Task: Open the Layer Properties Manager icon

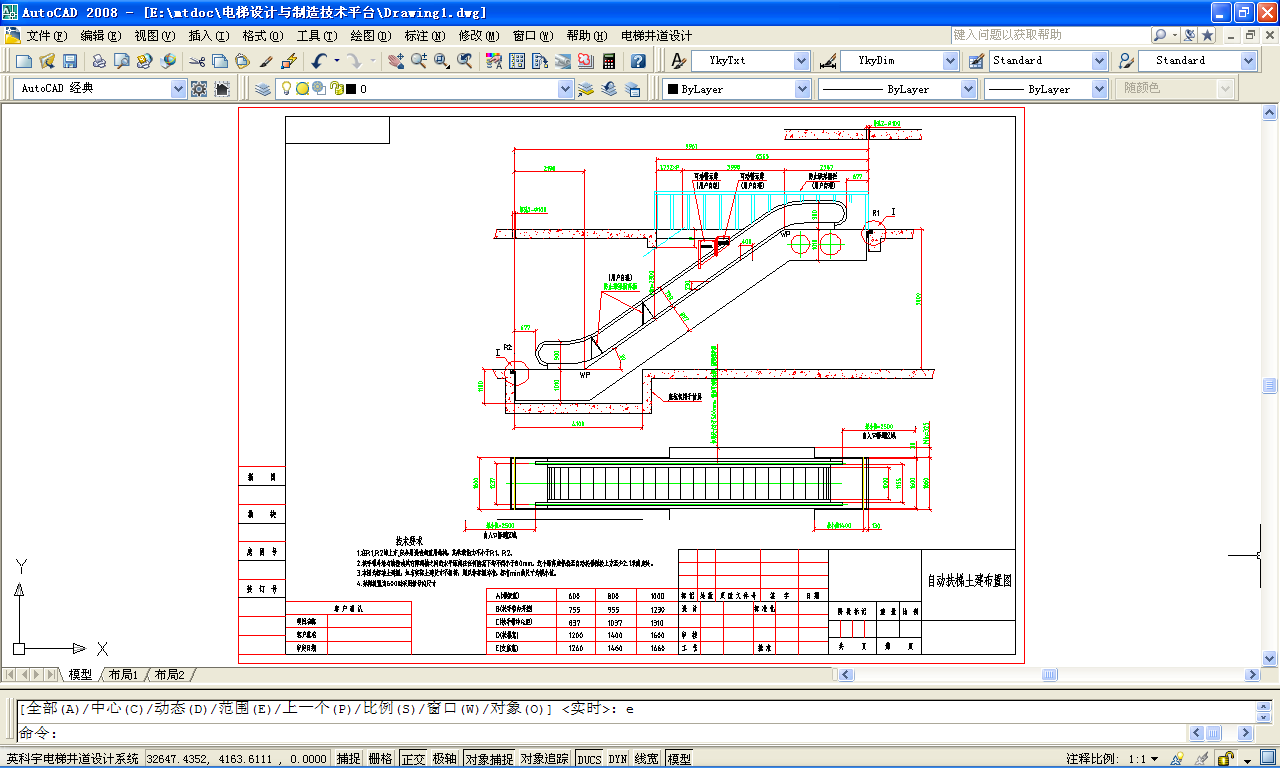Action: (x=263, y=89)
